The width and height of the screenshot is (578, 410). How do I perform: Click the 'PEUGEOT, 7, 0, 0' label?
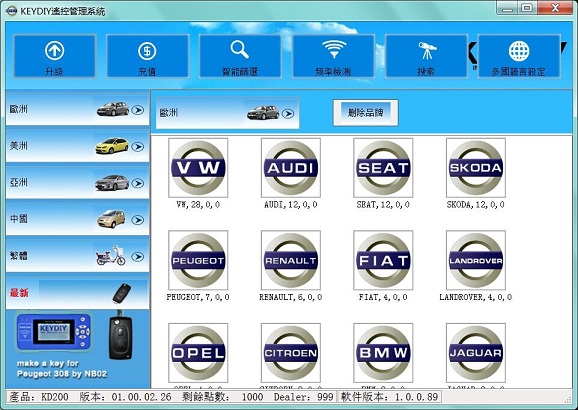[198, 297]
